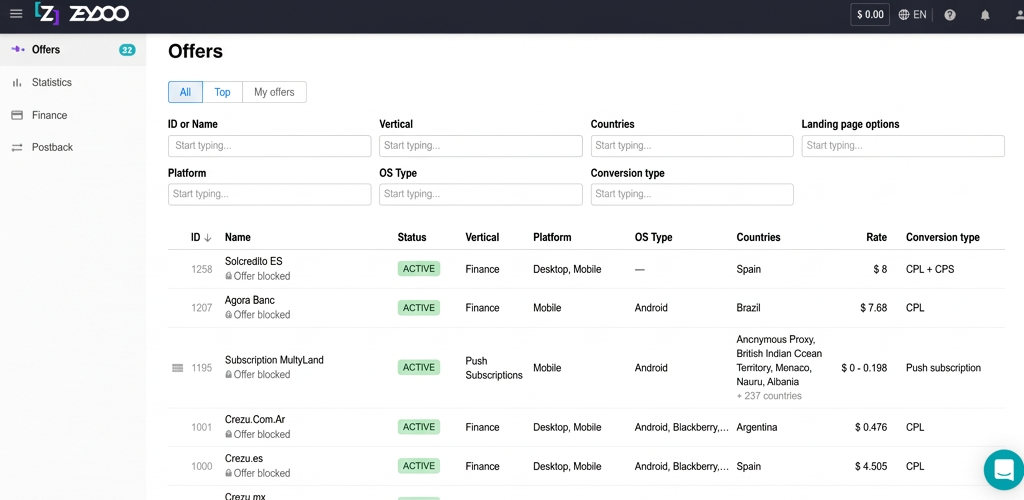
Task: Open the Subscription MultyLand offer
Action: click(x=274, y=360)
